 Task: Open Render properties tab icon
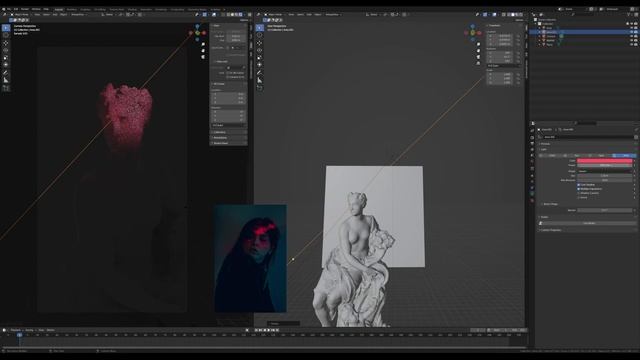tap(532, 137)
